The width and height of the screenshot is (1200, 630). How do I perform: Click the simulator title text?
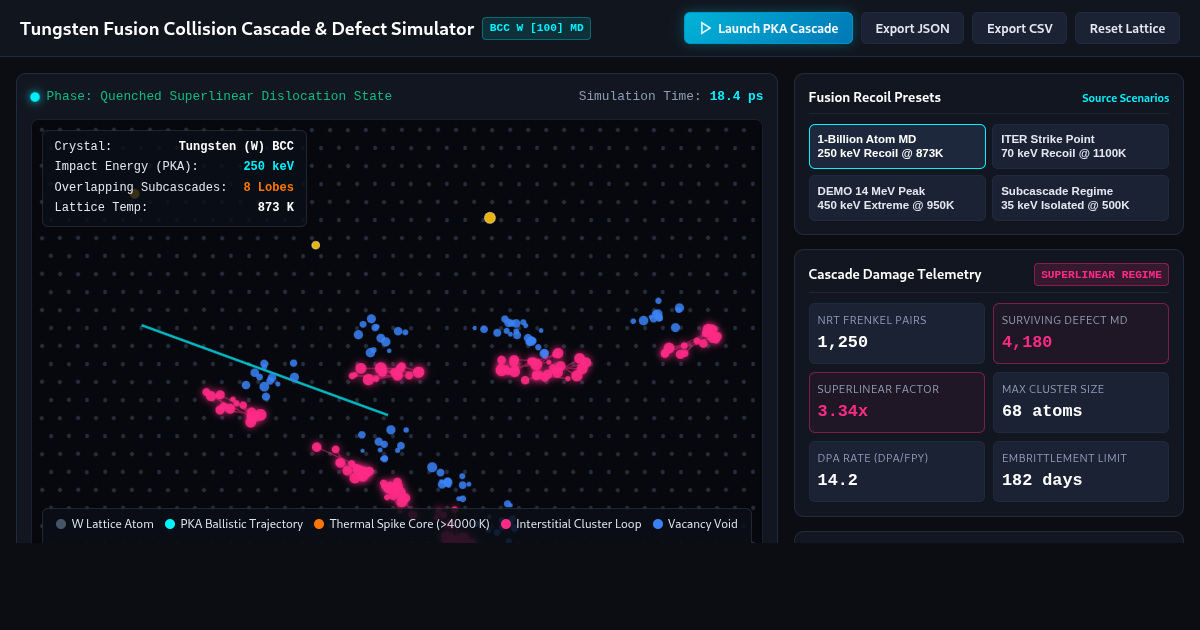coord(247,29)
